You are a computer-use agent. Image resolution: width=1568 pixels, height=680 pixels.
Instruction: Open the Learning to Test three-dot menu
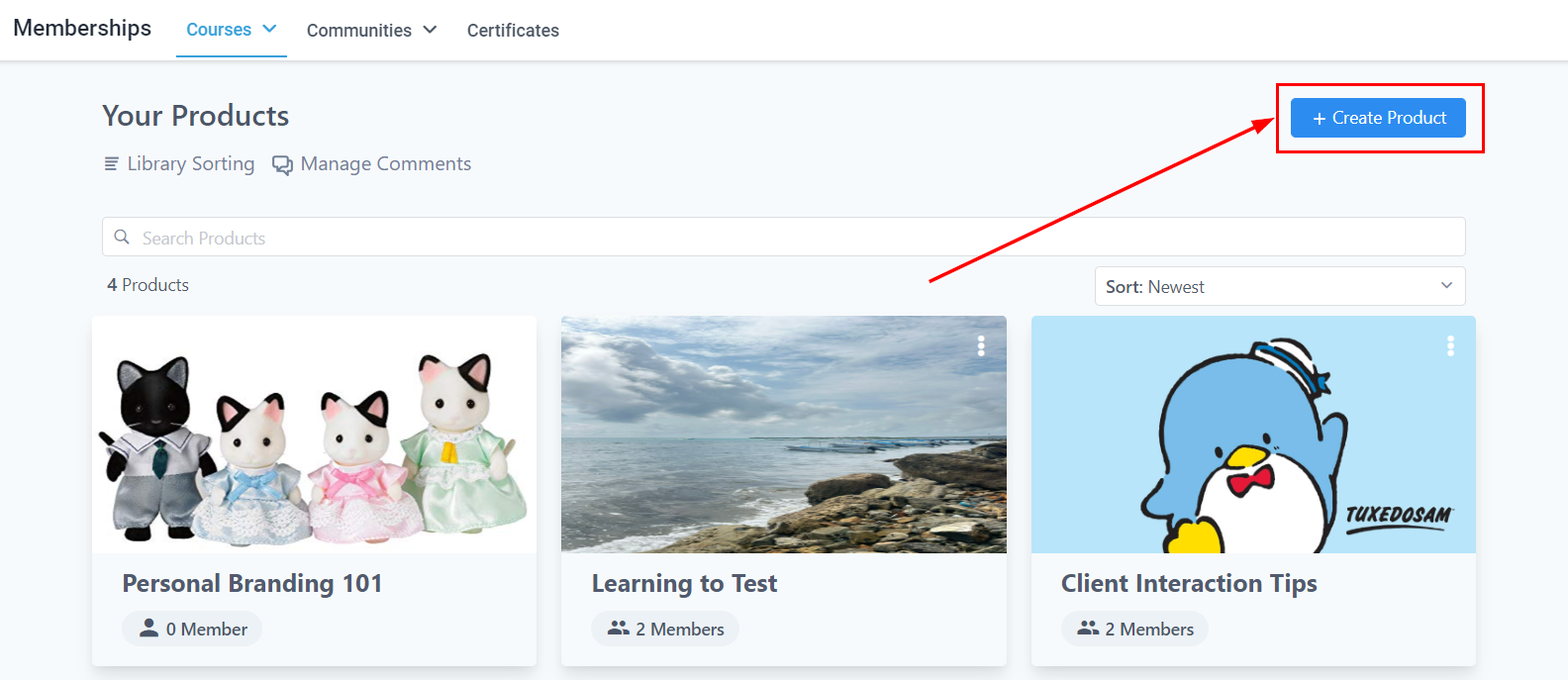981,345
